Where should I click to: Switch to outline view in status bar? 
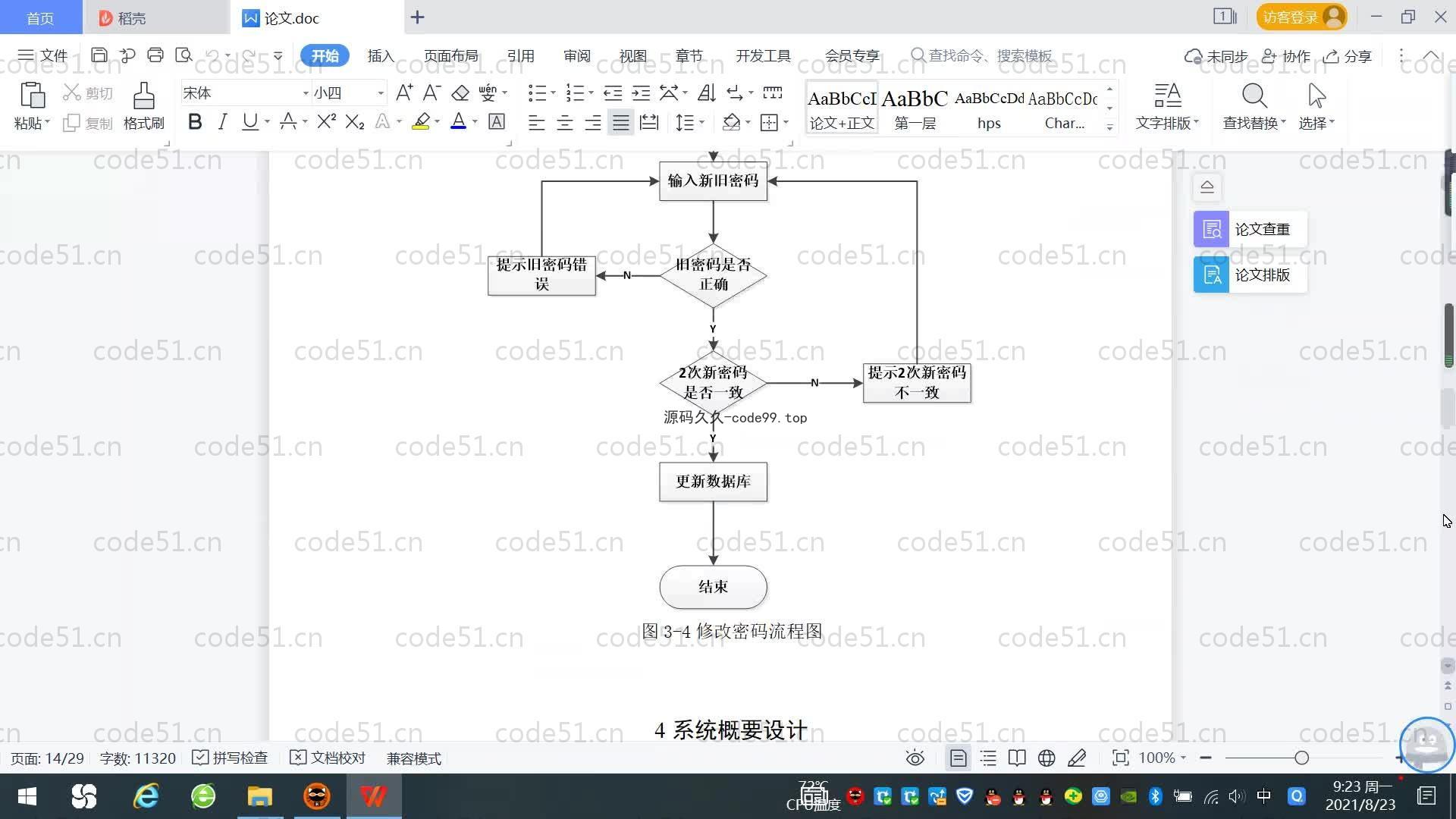click(988, 758)
